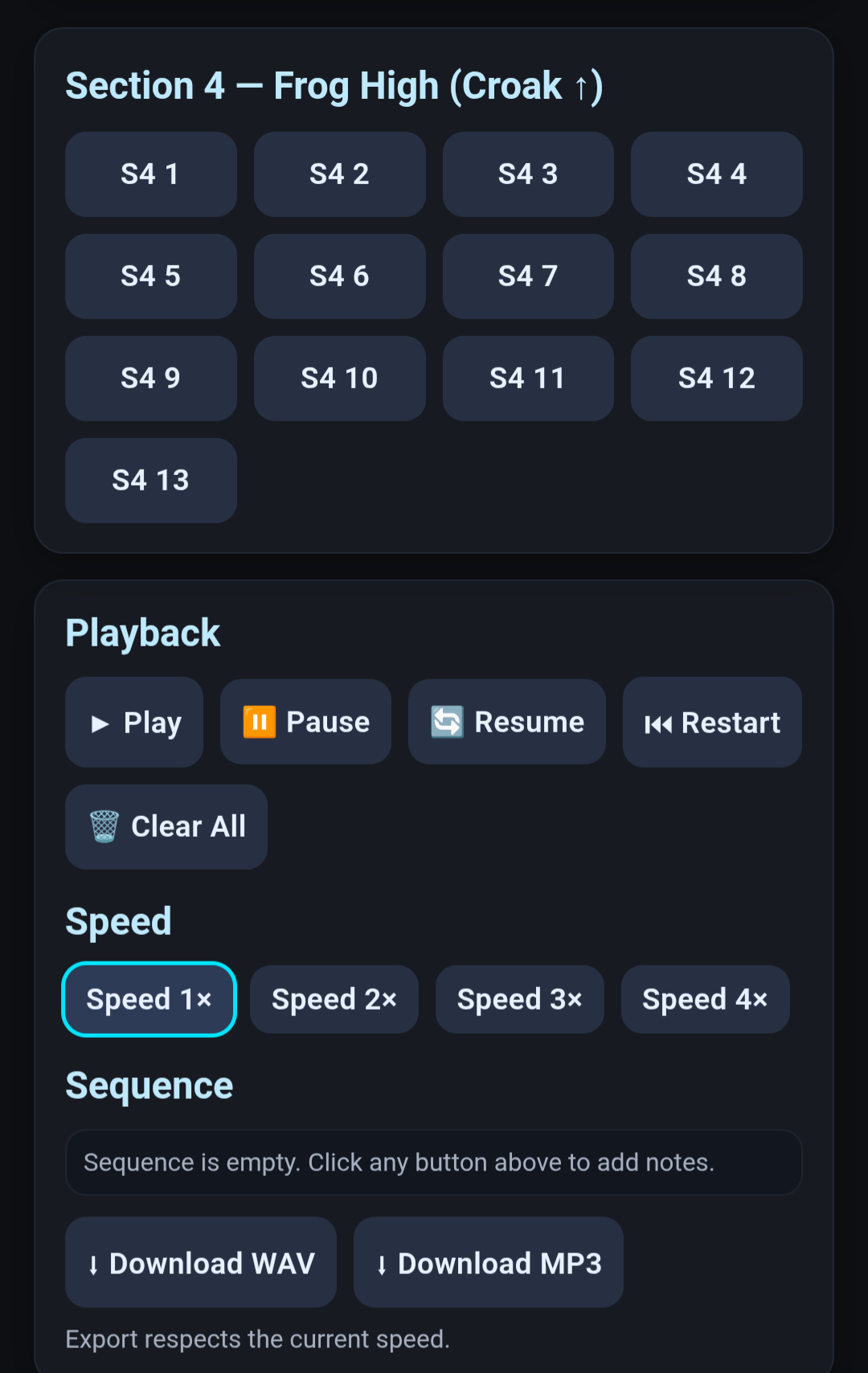Start playback with the Play button

134,722
